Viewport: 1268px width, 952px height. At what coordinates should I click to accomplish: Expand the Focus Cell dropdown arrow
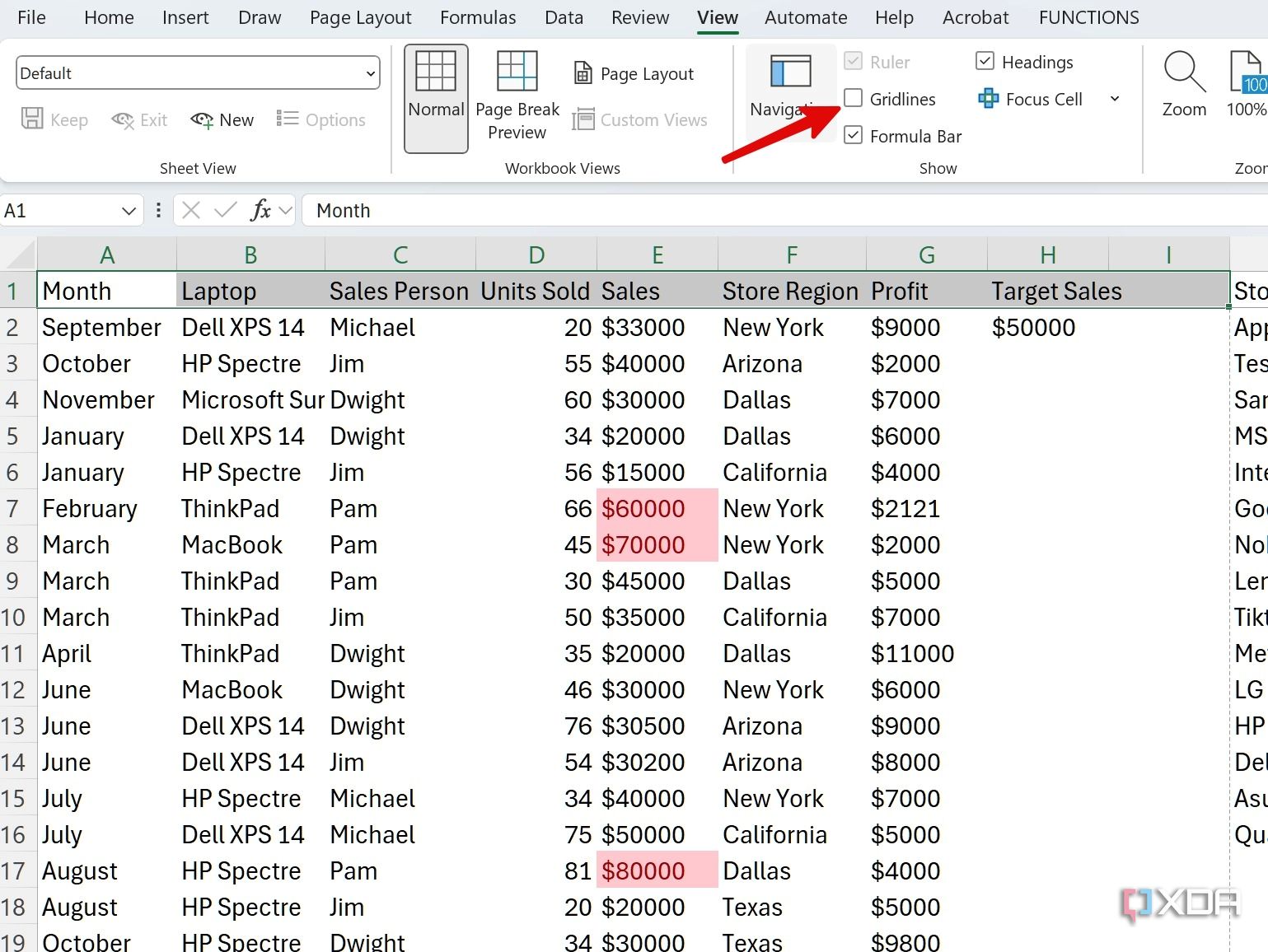[x=1115, y=99]
